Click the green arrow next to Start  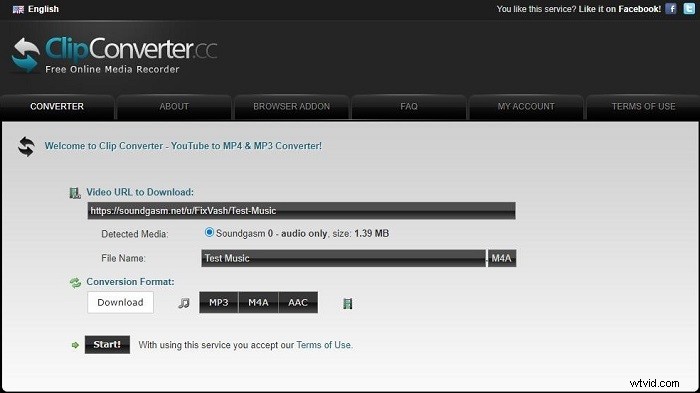(75, 345)
